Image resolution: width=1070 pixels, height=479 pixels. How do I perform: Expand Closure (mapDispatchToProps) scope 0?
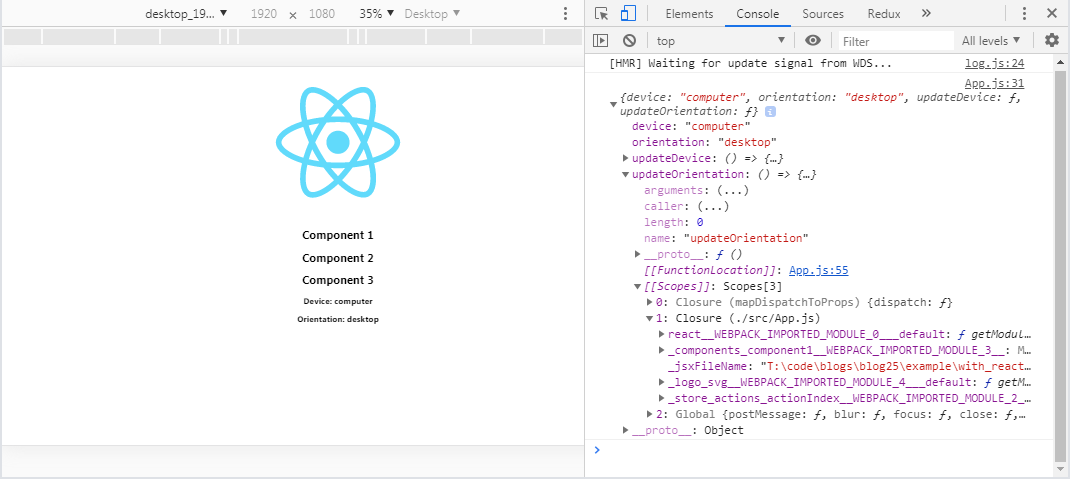(650, 302)
